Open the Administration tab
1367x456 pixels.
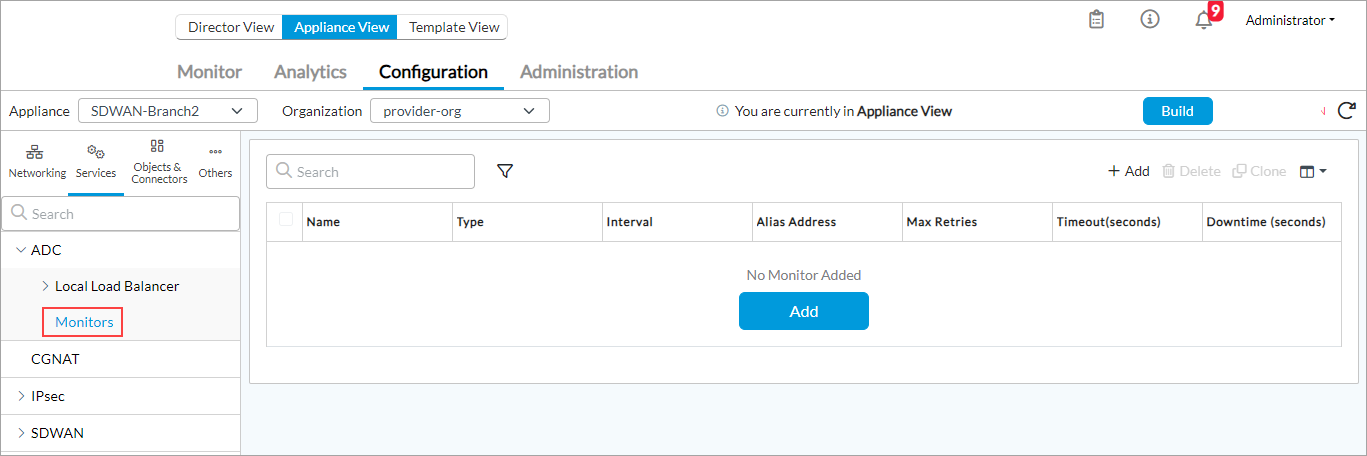pos(578,72)
